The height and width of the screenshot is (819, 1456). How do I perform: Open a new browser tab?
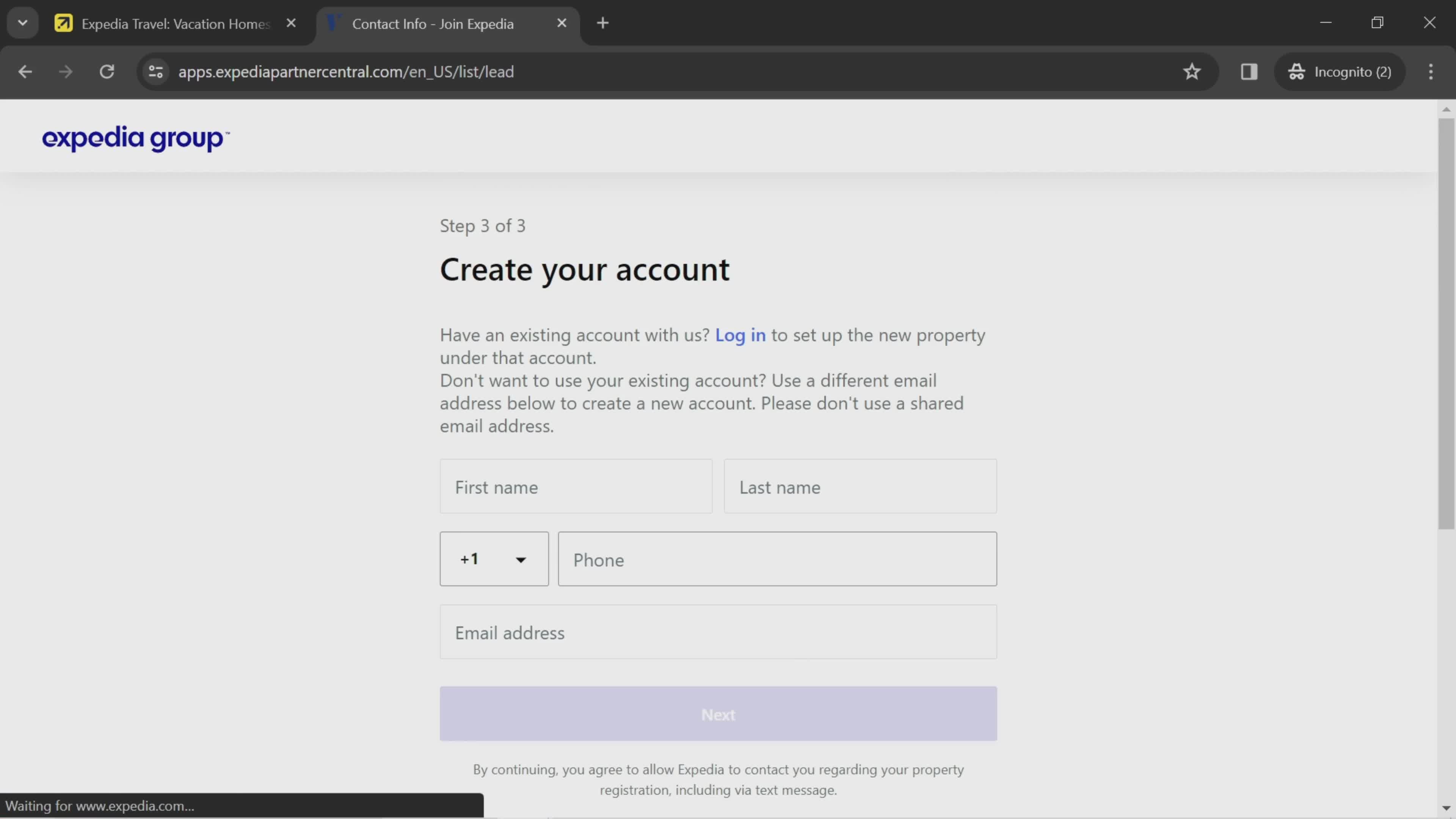[602, 23]
